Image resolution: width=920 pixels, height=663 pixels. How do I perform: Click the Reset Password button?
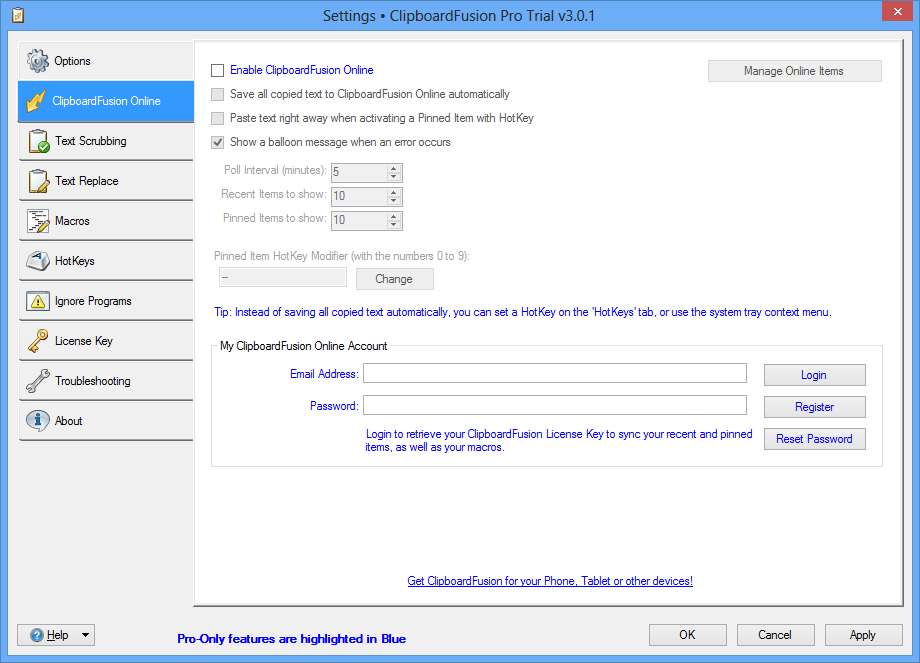click(x=814, y=439)
